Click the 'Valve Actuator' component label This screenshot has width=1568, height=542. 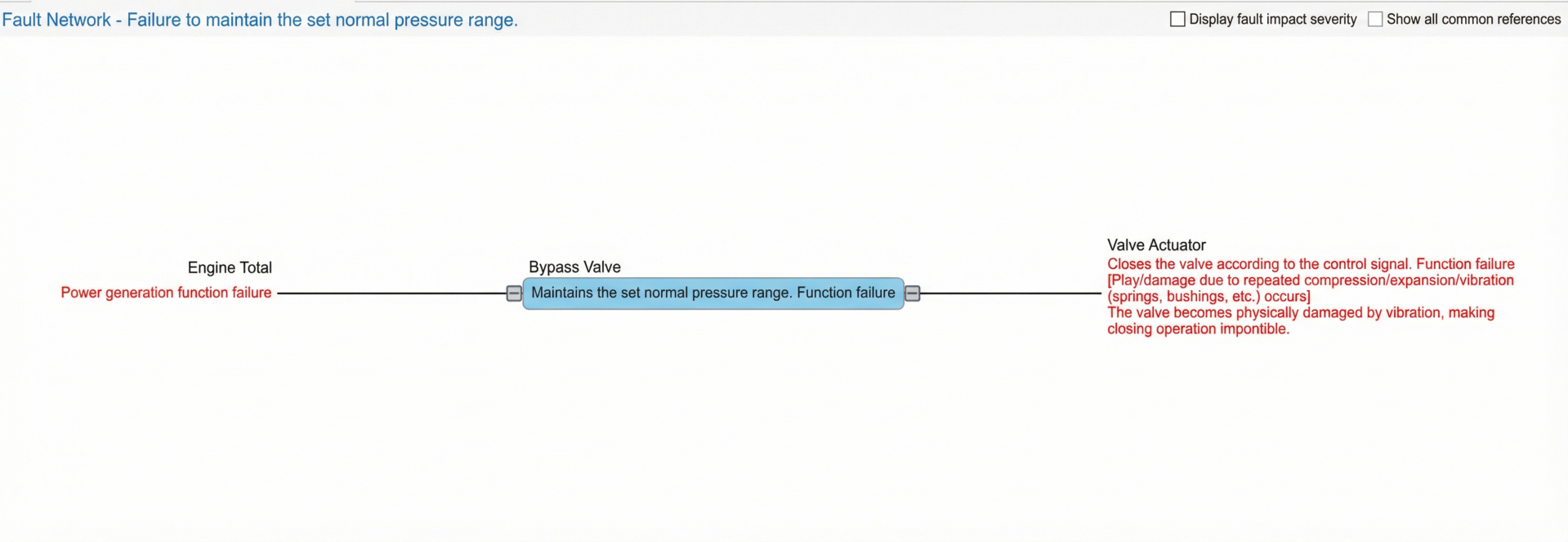[x=1156, y=245]
